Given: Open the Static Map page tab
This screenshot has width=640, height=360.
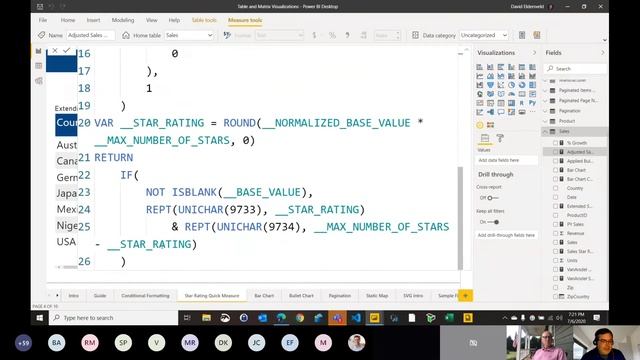Looking at the screenshot, I should point(377,296).
